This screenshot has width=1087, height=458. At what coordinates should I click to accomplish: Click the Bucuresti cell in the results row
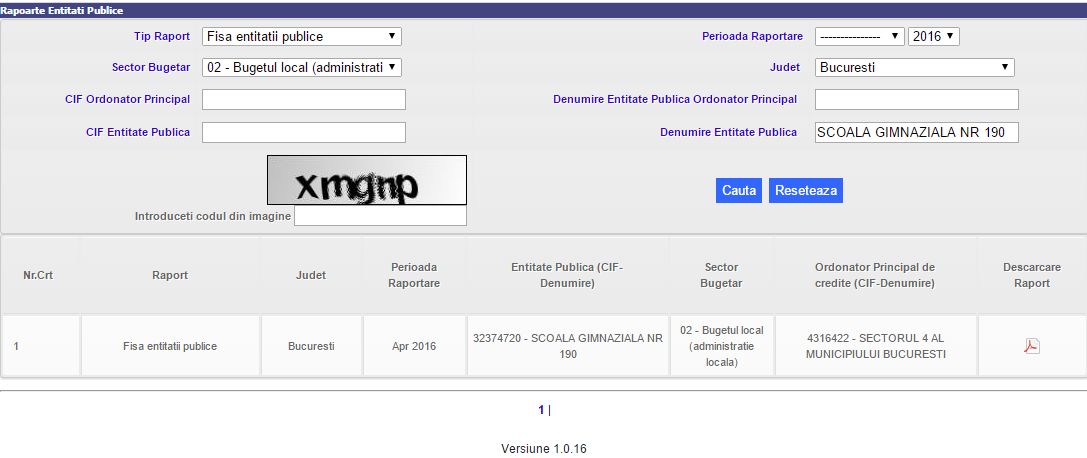point(311,346)
